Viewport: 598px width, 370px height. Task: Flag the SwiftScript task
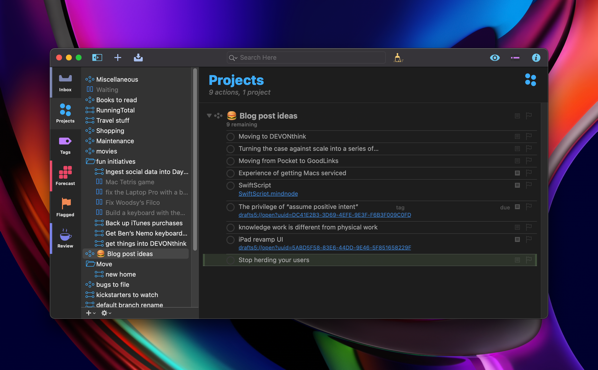coord(529,185)
